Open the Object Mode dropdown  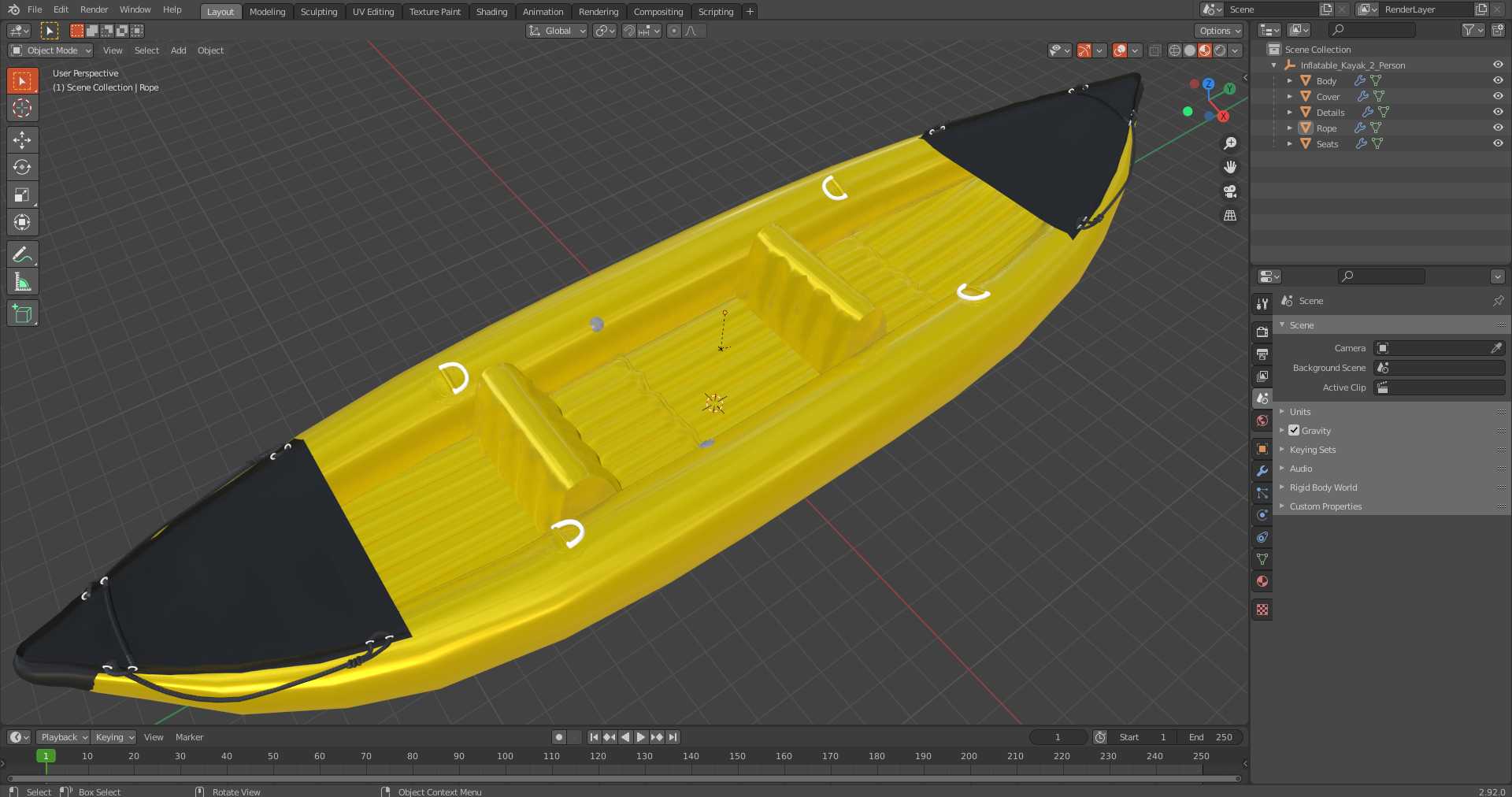[x=51, y=50]
